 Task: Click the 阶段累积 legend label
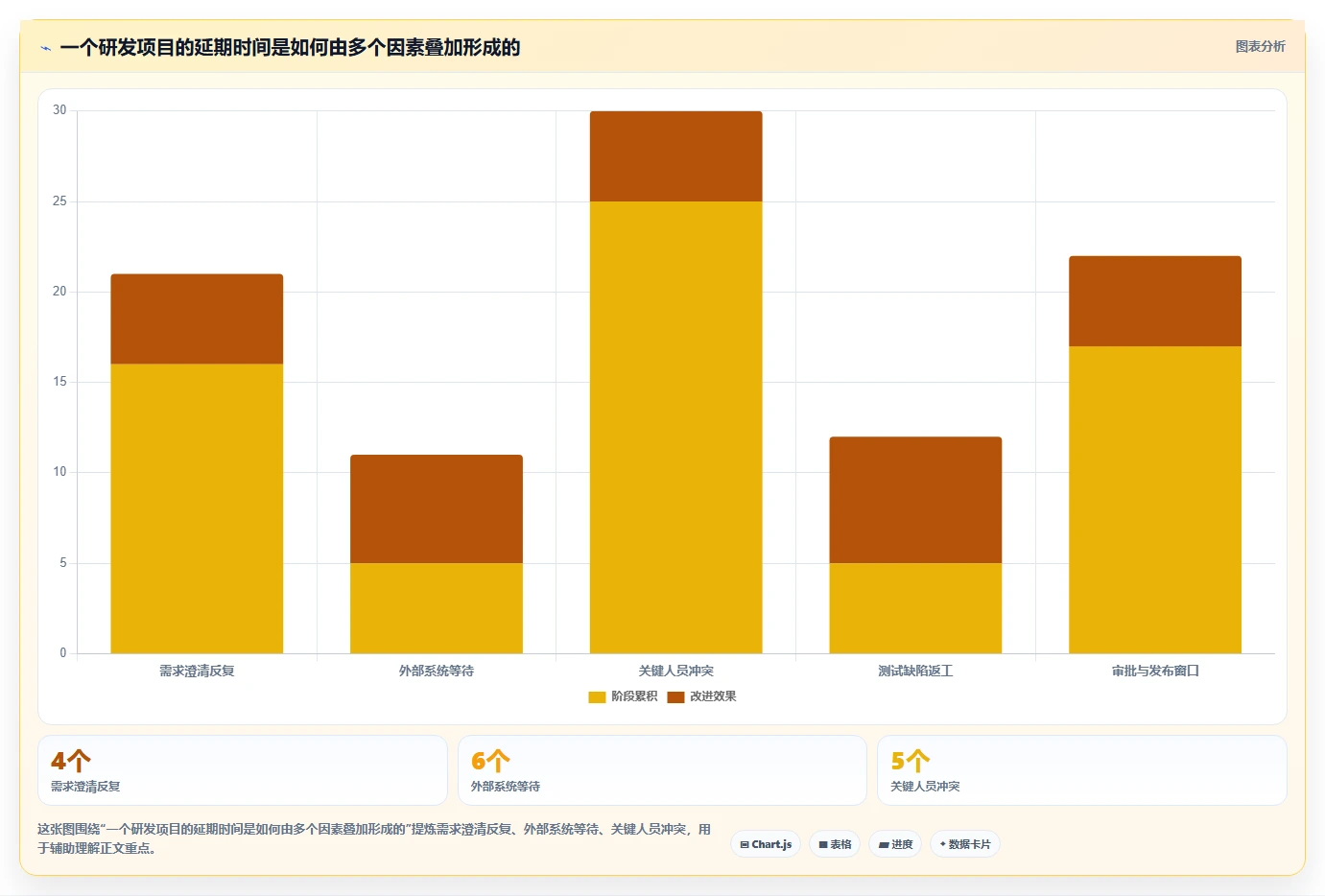pyautogui.click(x=634, y=696)
